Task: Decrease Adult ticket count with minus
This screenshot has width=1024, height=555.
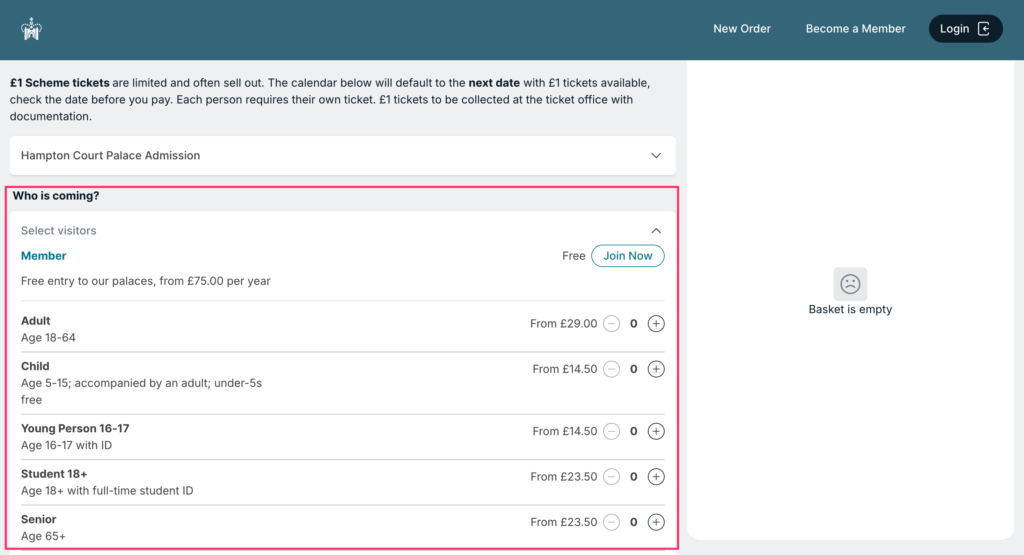Action: pyautogui.click(x=611, y=323)
